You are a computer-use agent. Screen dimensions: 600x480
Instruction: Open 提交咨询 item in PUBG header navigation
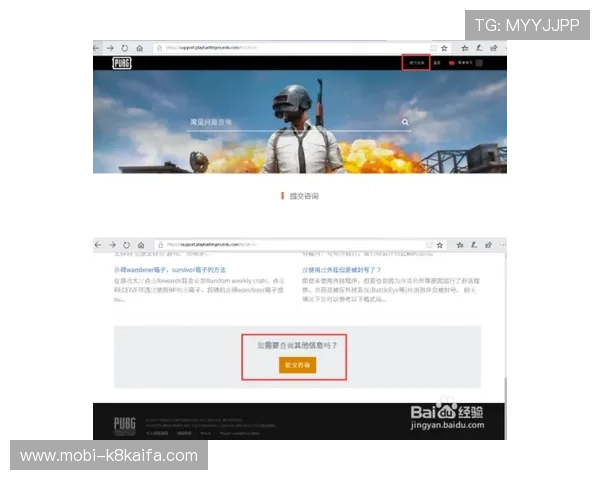click(x=416, y=62)
